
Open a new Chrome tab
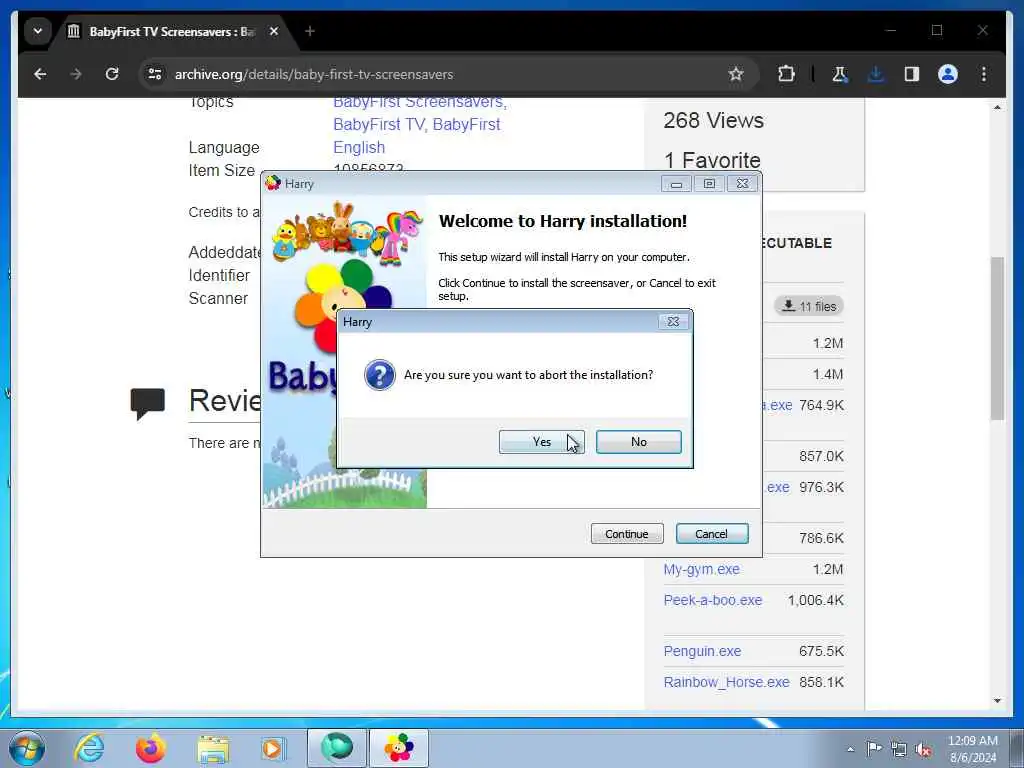[310, 31]
